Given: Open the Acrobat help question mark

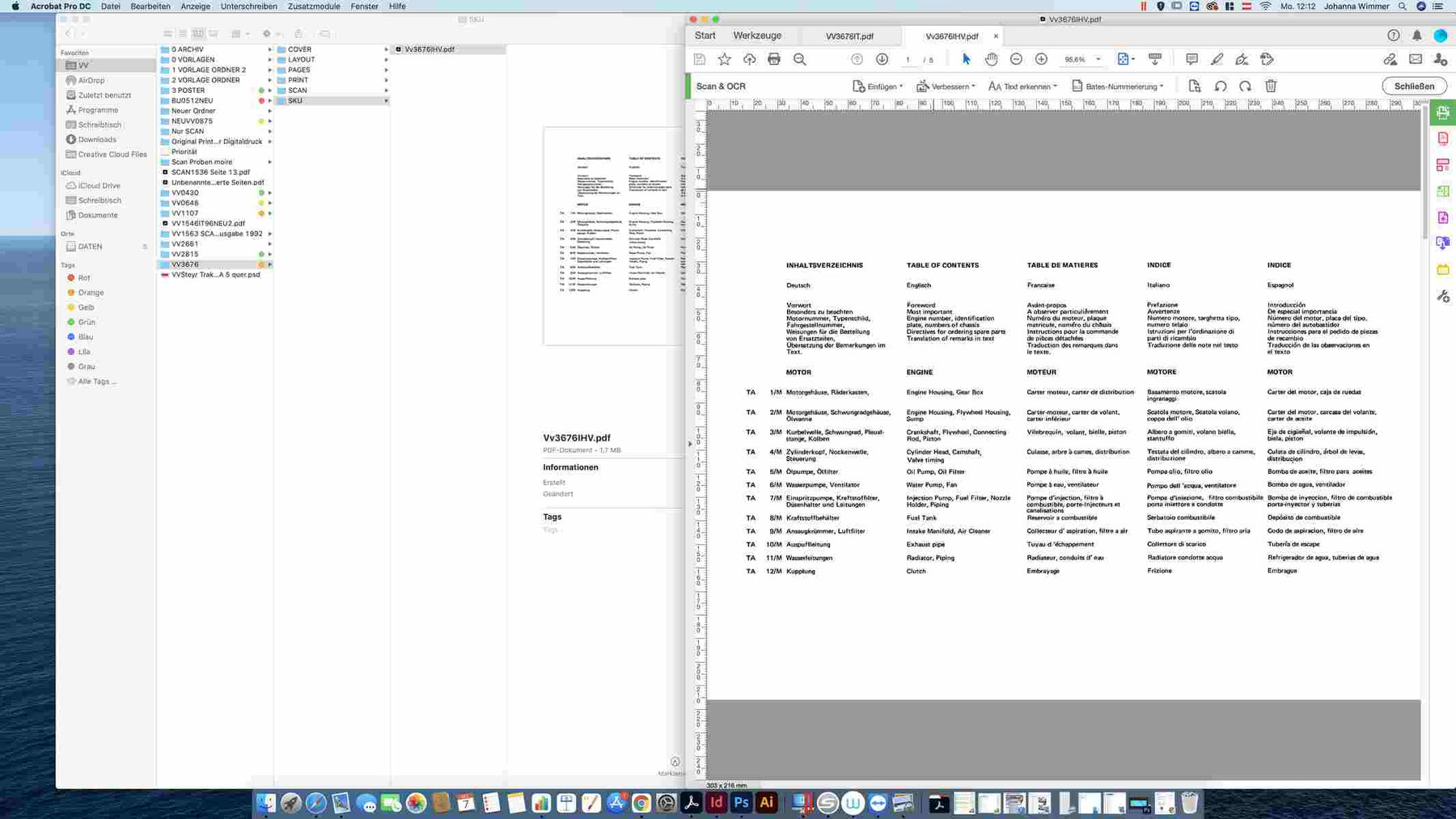Looking at the screenshot, I should click(x=1393, y=36).
